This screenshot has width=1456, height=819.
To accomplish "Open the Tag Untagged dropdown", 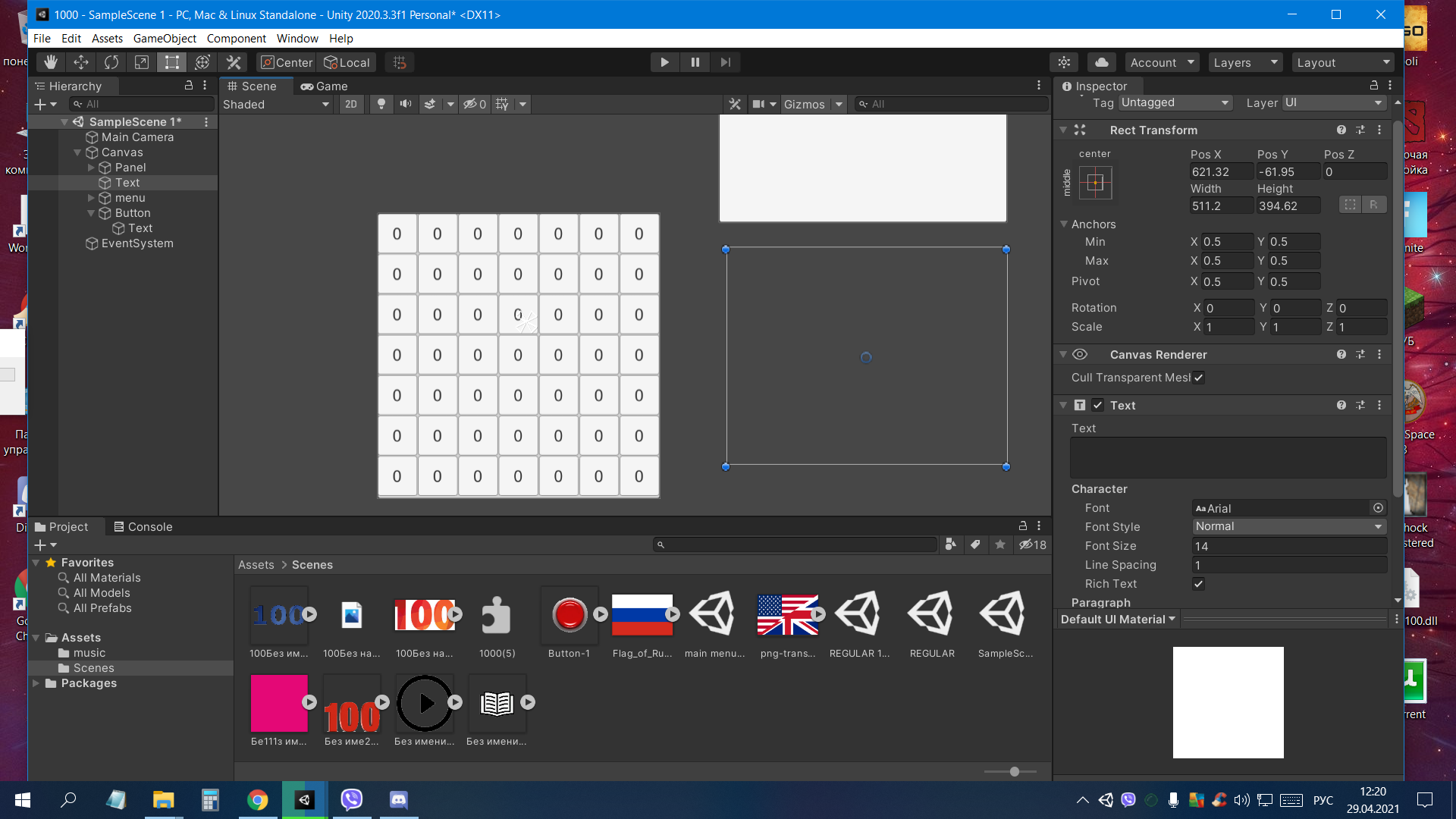I will [1175, 102].
